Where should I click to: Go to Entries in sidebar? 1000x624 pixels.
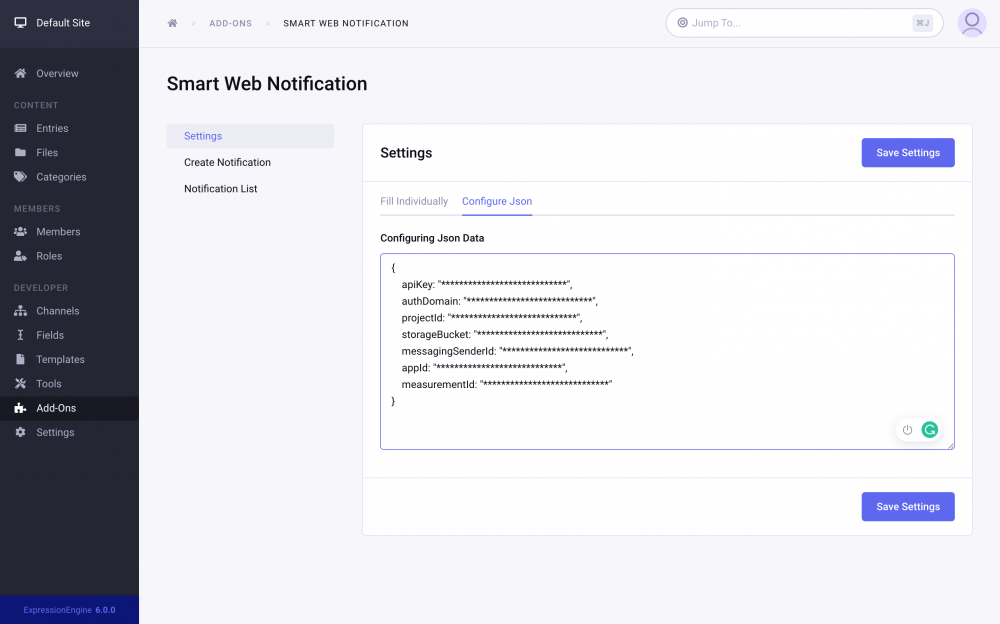52,128
